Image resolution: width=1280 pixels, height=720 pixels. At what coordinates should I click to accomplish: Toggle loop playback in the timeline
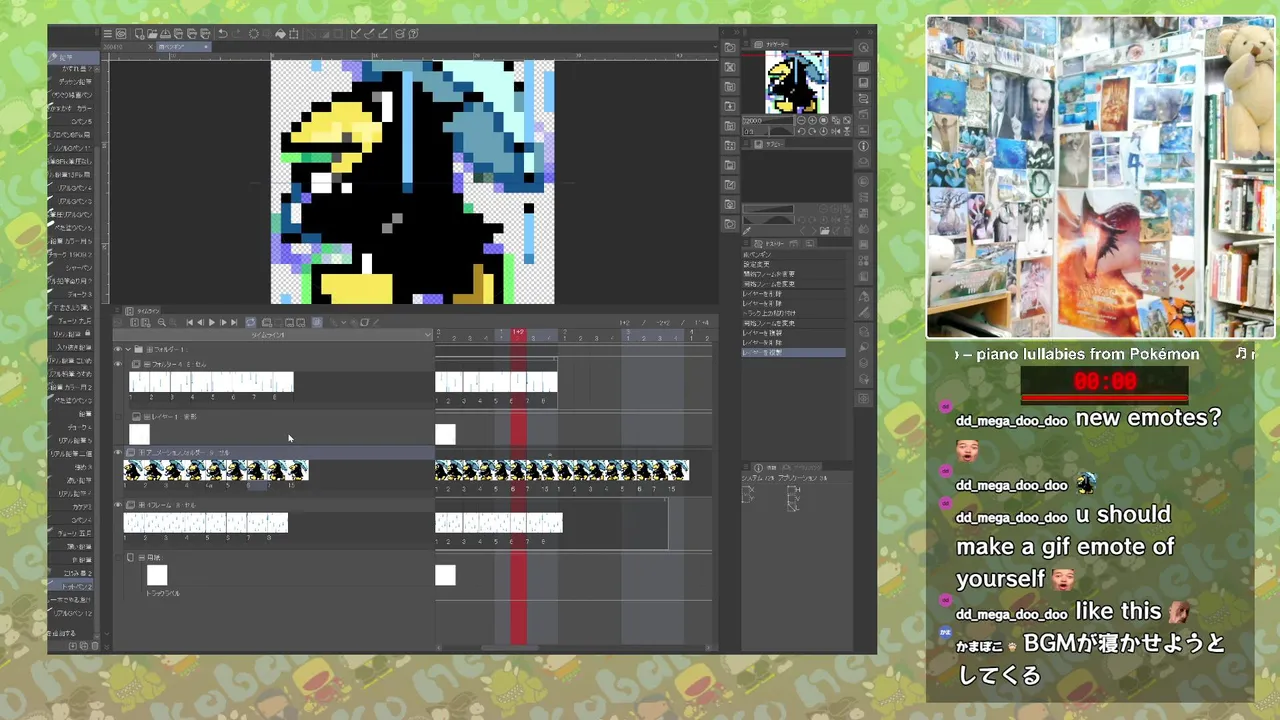(250, 322)
